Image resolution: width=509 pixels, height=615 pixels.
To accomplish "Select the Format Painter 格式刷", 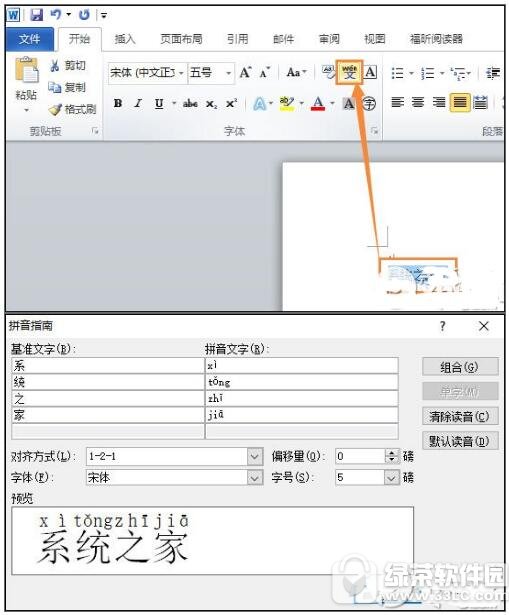I will (73, 109).
